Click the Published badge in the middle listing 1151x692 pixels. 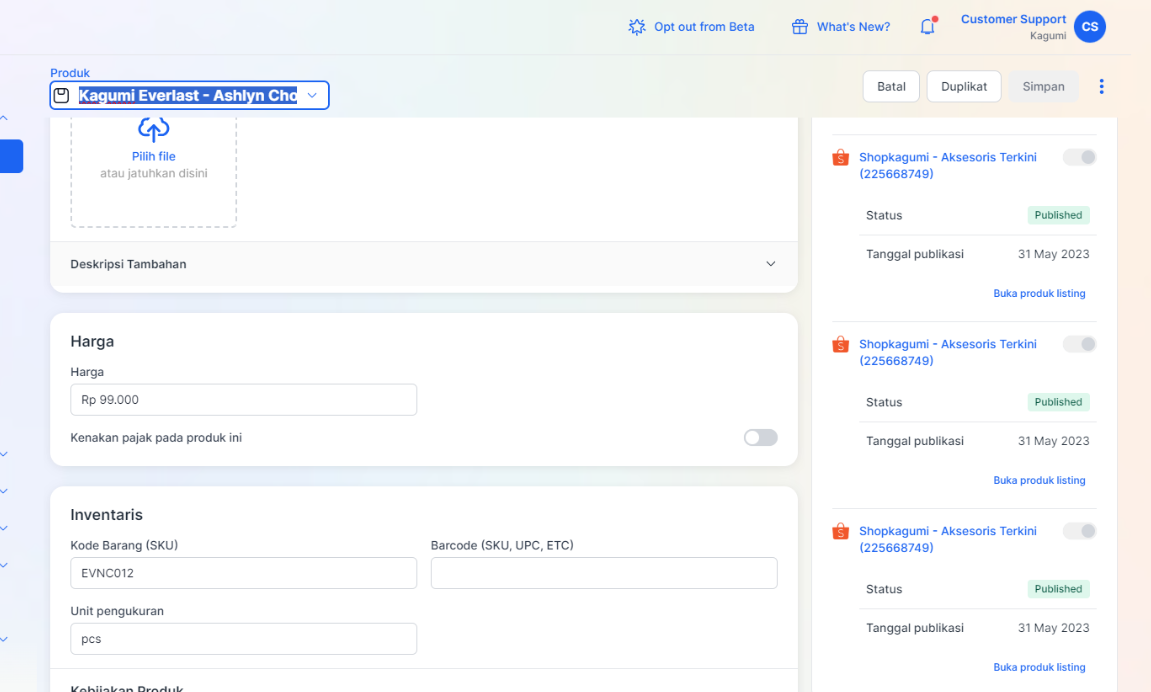point(1058,402)
